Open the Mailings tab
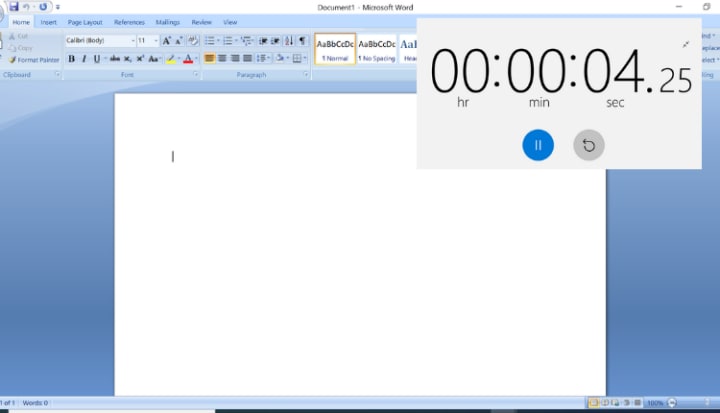The image size is (720, 413). (x=168, y=22)
